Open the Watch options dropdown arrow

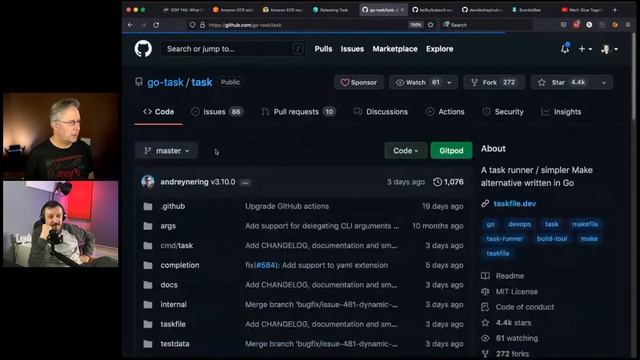click(x=449, y=82)
